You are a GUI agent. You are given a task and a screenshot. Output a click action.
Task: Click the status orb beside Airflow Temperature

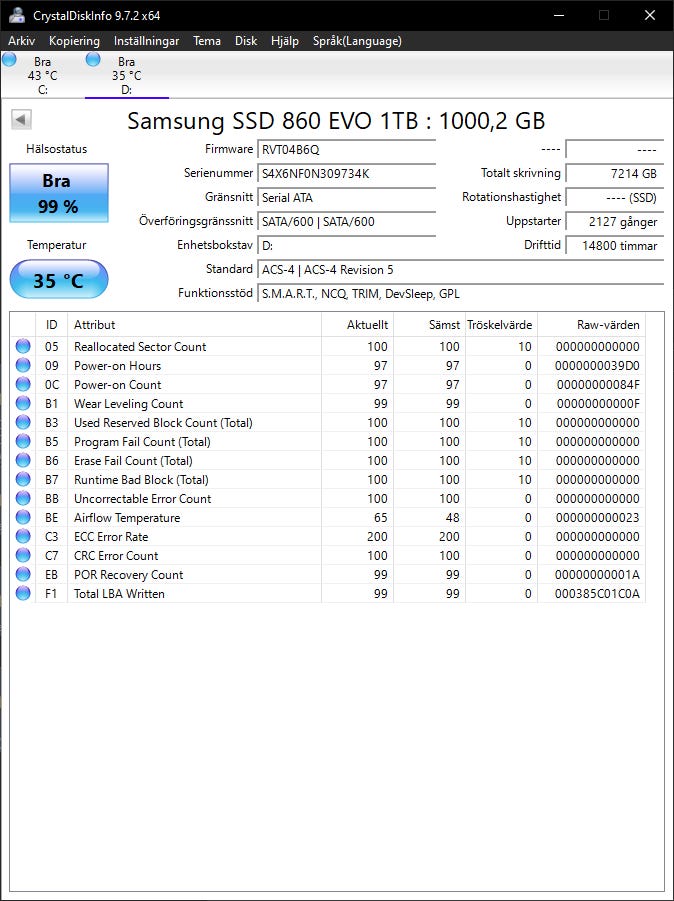click(x=23, y=518)
